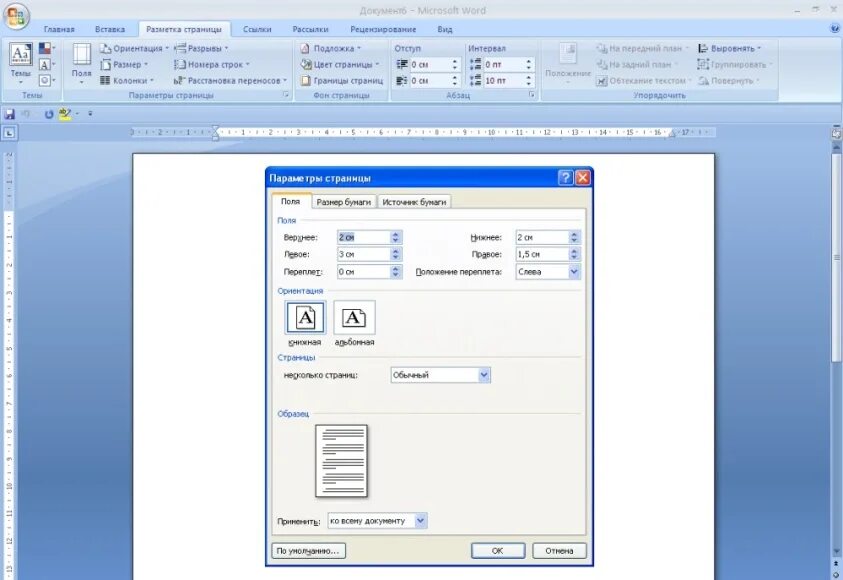Select альбомная landscape orientation
This screenshot has width=843, height=580.
pos(354,324)
